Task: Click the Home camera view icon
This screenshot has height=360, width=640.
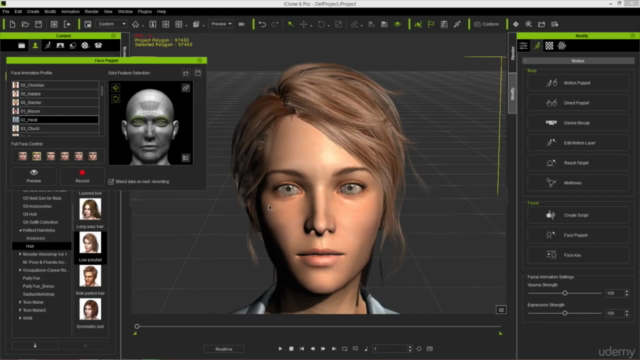Action: coord(136,24)
